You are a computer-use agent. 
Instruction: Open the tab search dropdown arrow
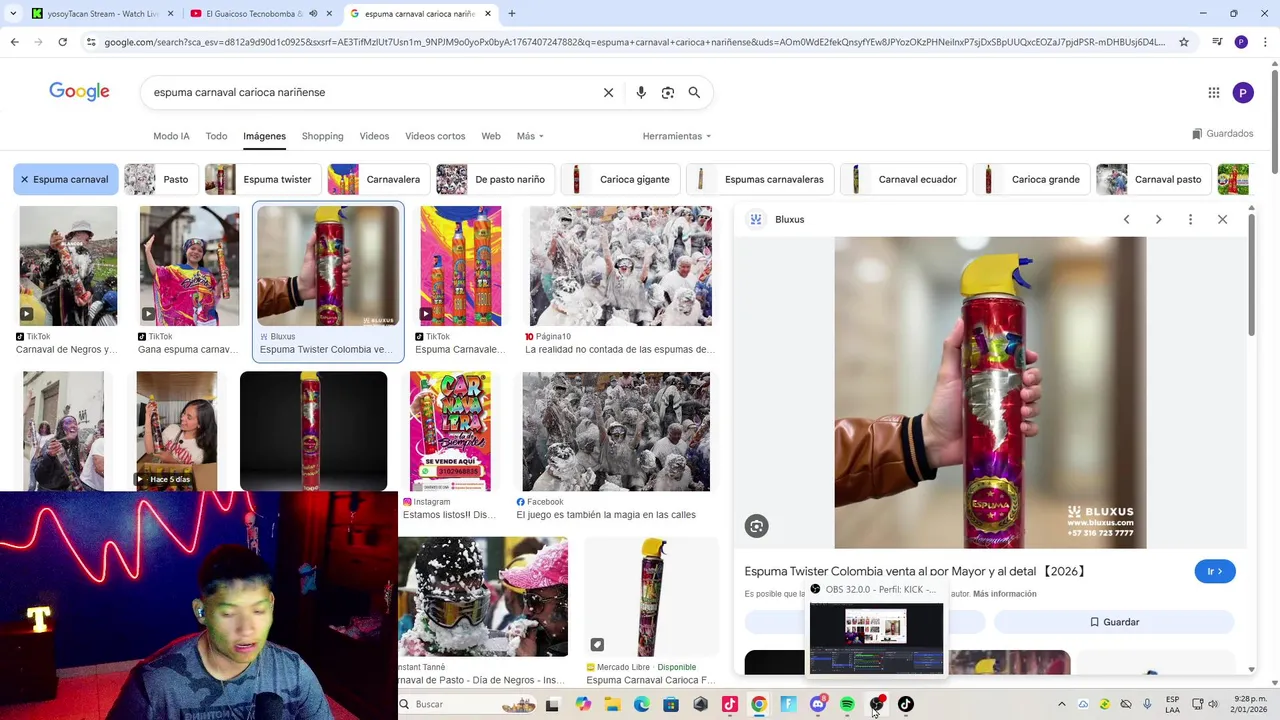pyautogui.click(x=12, y=14)
